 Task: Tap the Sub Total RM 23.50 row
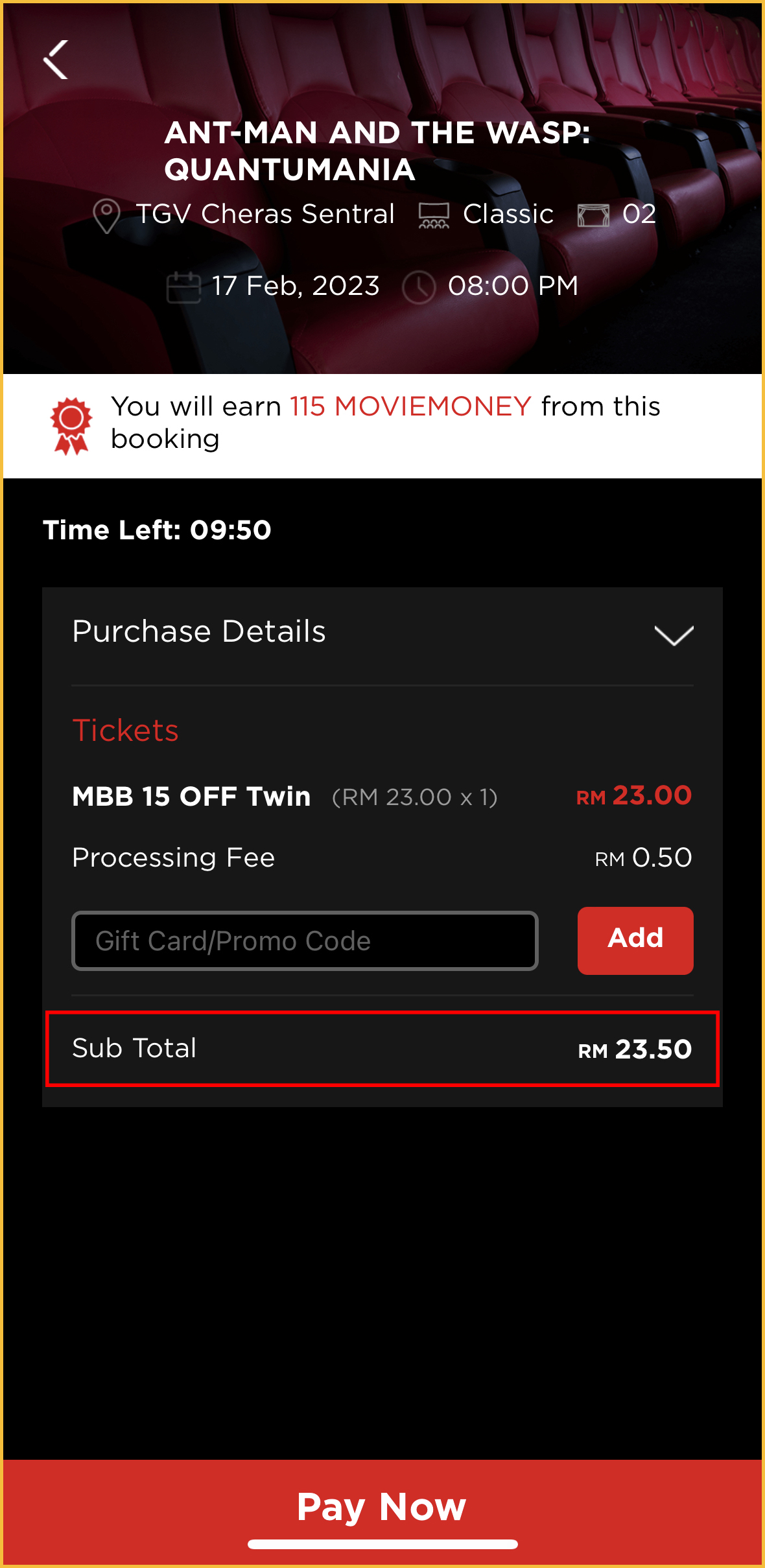382,1048
